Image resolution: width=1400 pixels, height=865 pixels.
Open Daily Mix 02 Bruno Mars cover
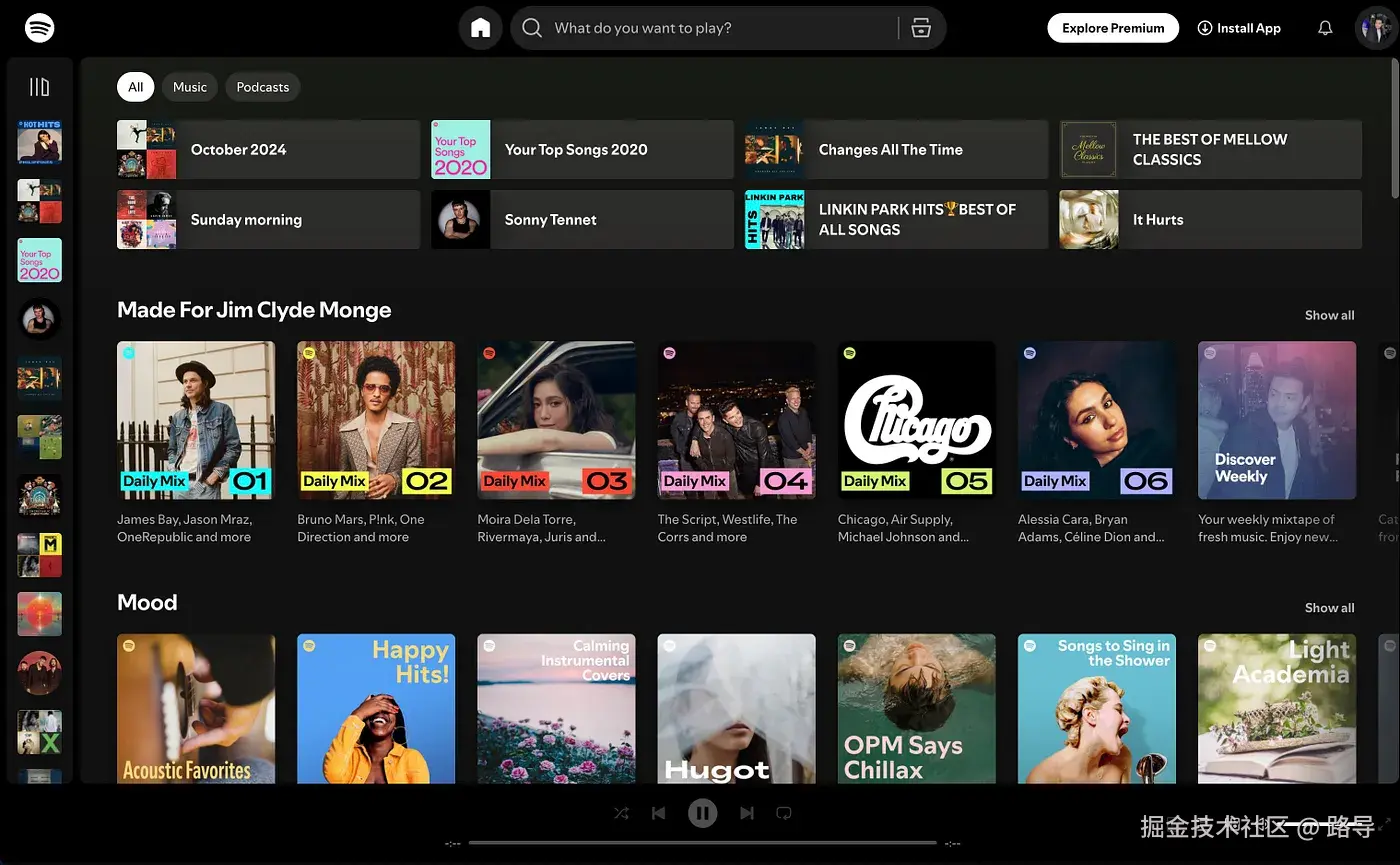376,420
